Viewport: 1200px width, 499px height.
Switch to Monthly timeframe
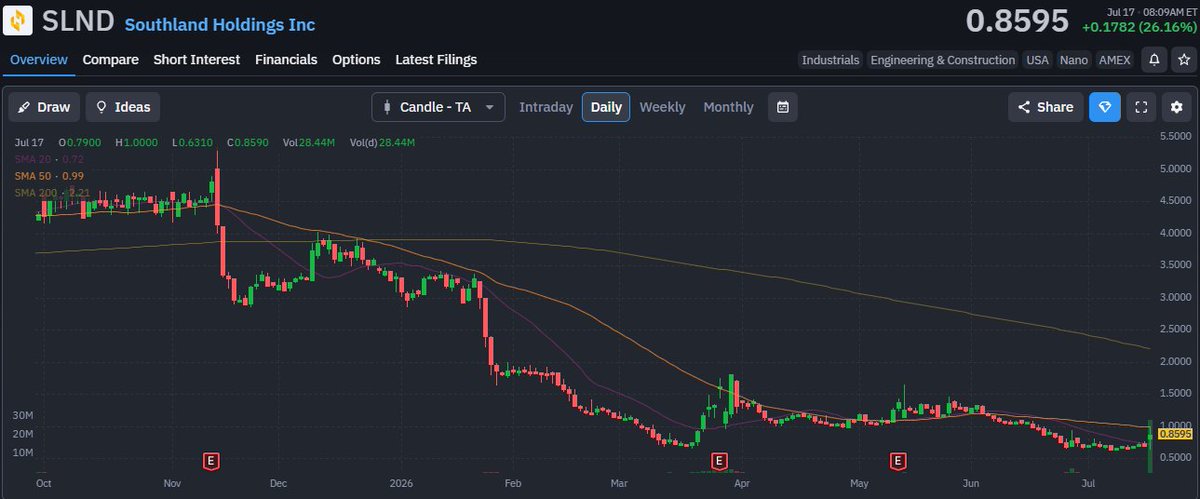point(728,107)
